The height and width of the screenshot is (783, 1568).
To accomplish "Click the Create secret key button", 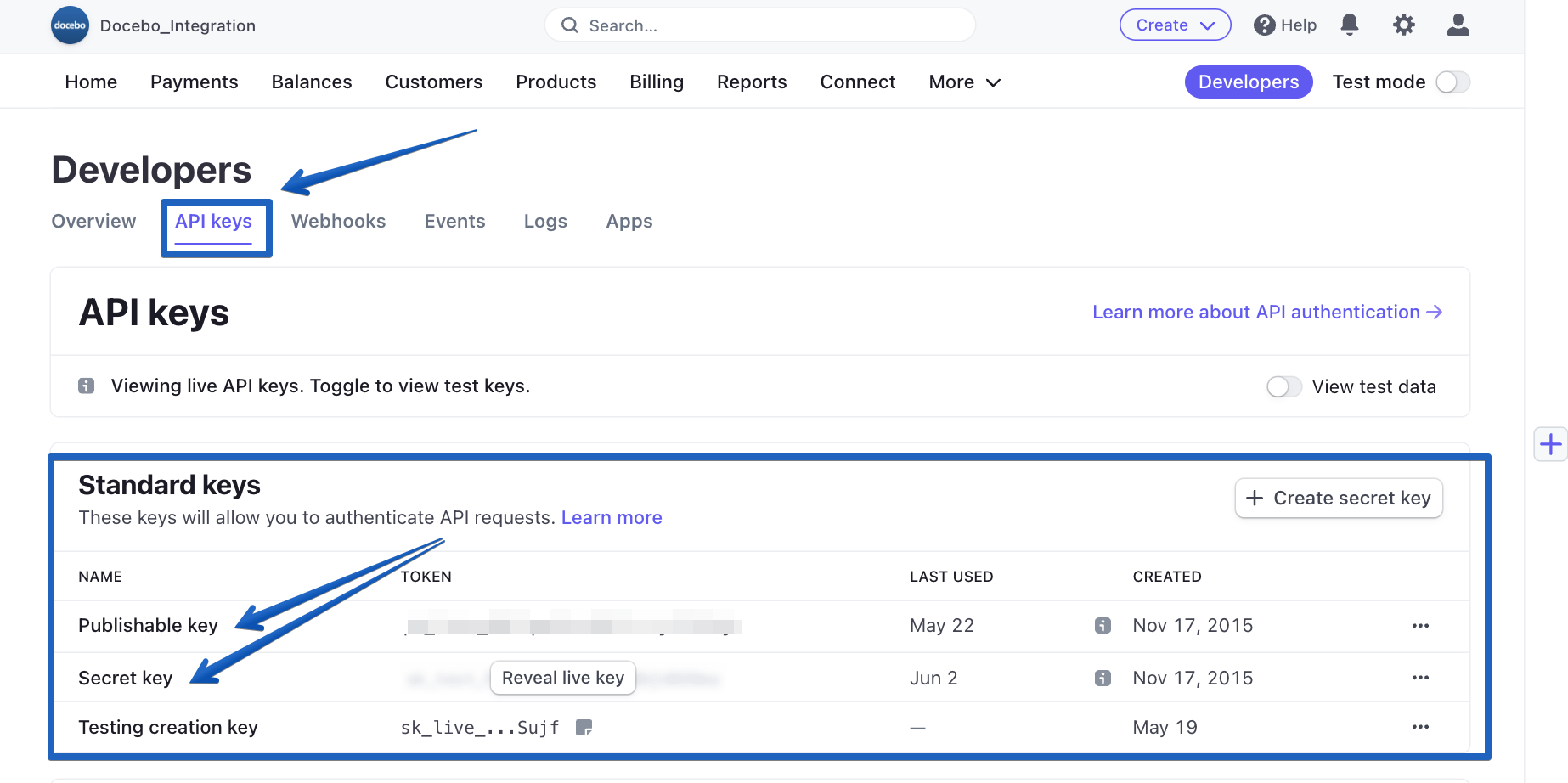I will point(1339,498).
